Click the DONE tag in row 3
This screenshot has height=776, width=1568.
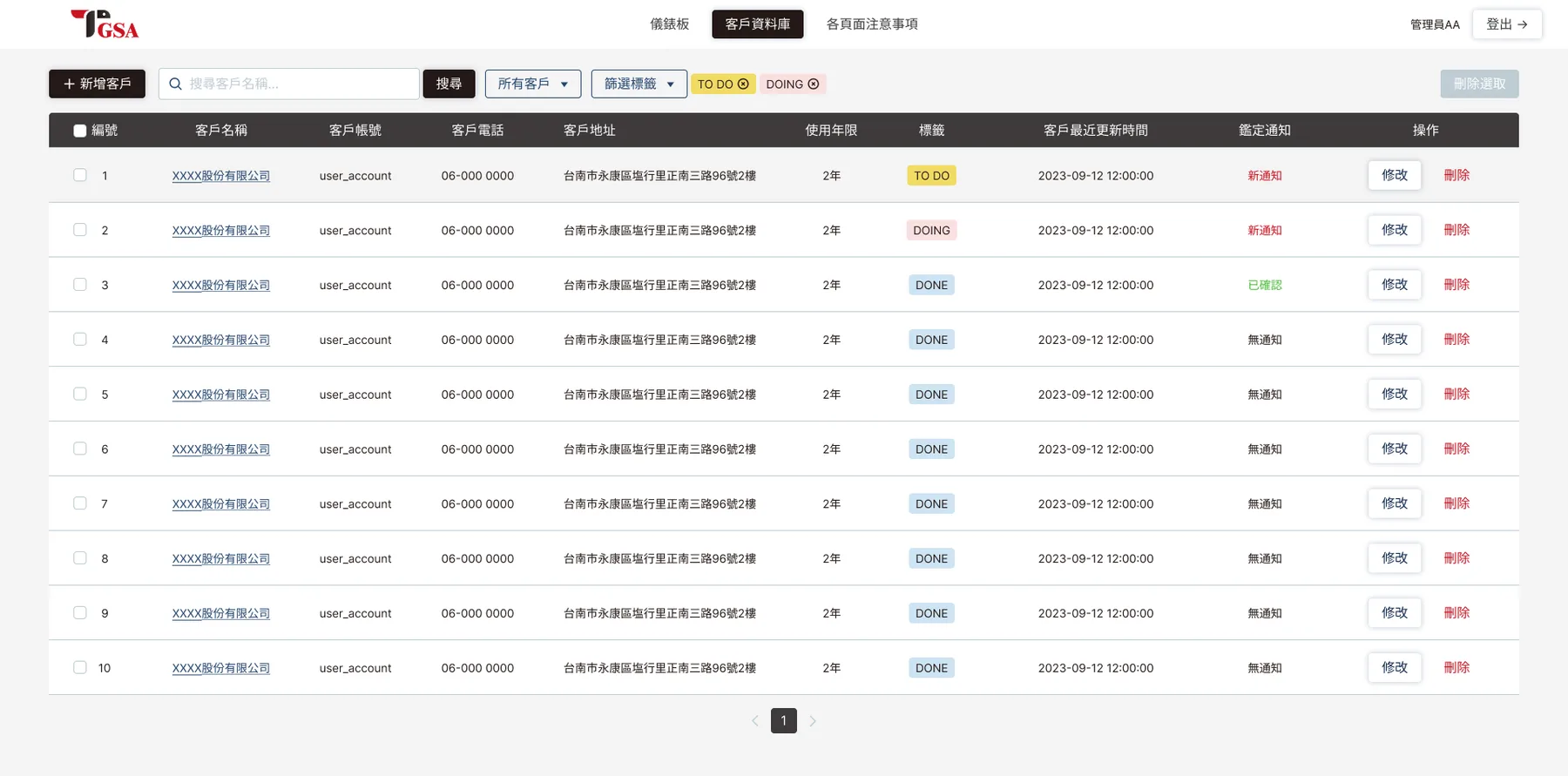[x=931, y=285]
